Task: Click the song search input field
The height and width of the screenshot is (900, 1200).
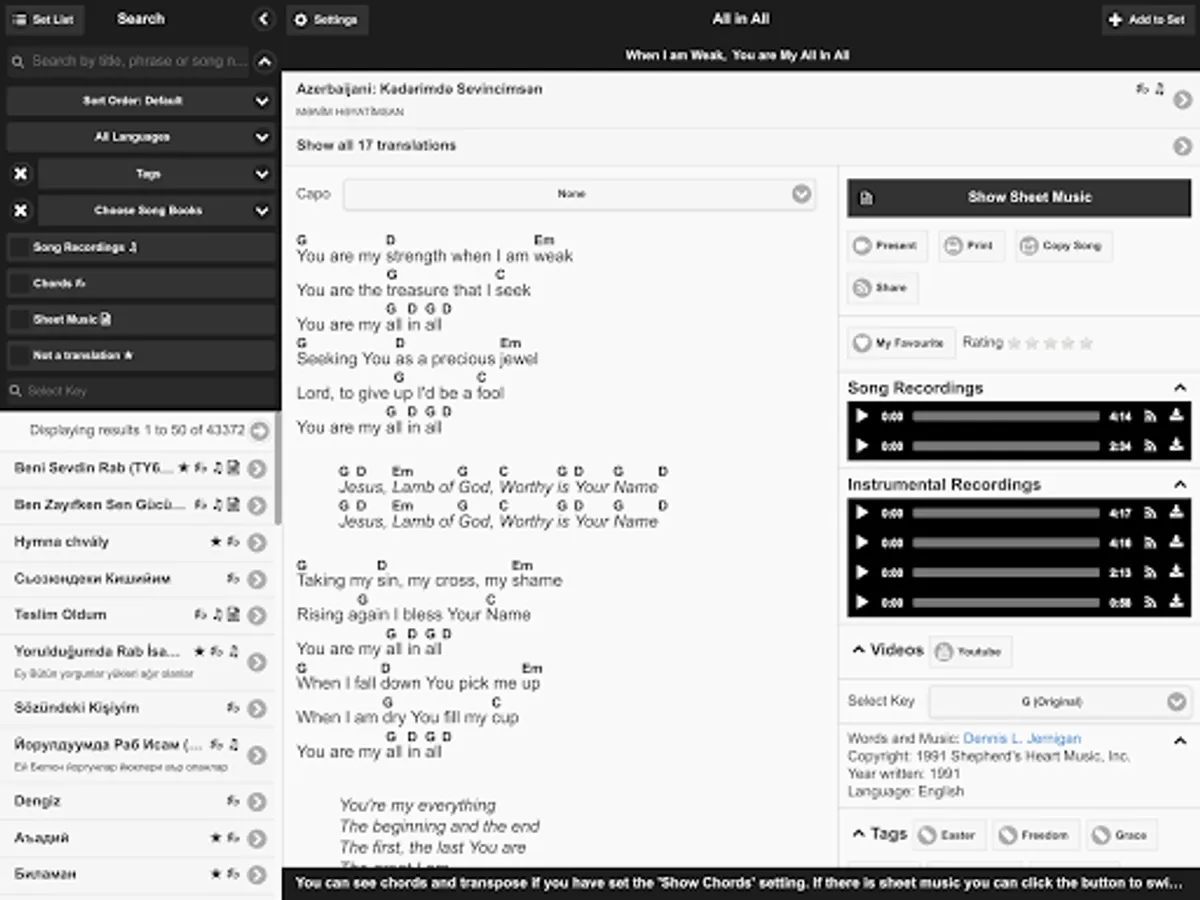Action: pyautogui.click(x=128, y=62)
